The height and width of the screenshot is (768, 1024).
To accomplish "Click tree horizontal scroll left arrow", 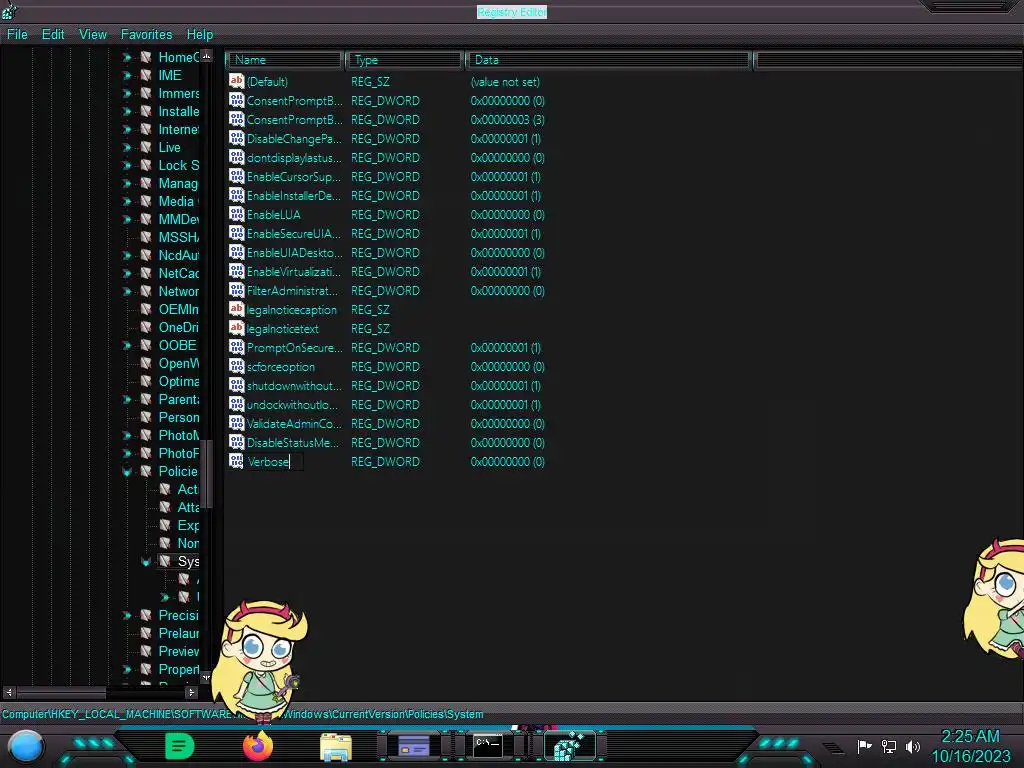I will (x=8, y=692).
